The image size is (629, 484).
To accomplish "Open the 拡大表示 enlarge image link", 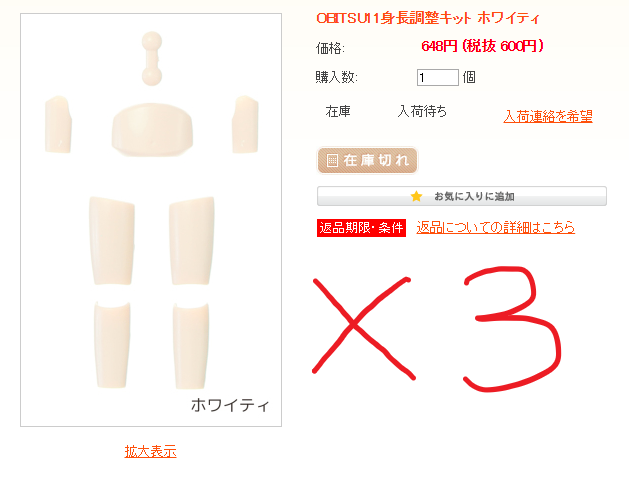I will coord(150,452).
